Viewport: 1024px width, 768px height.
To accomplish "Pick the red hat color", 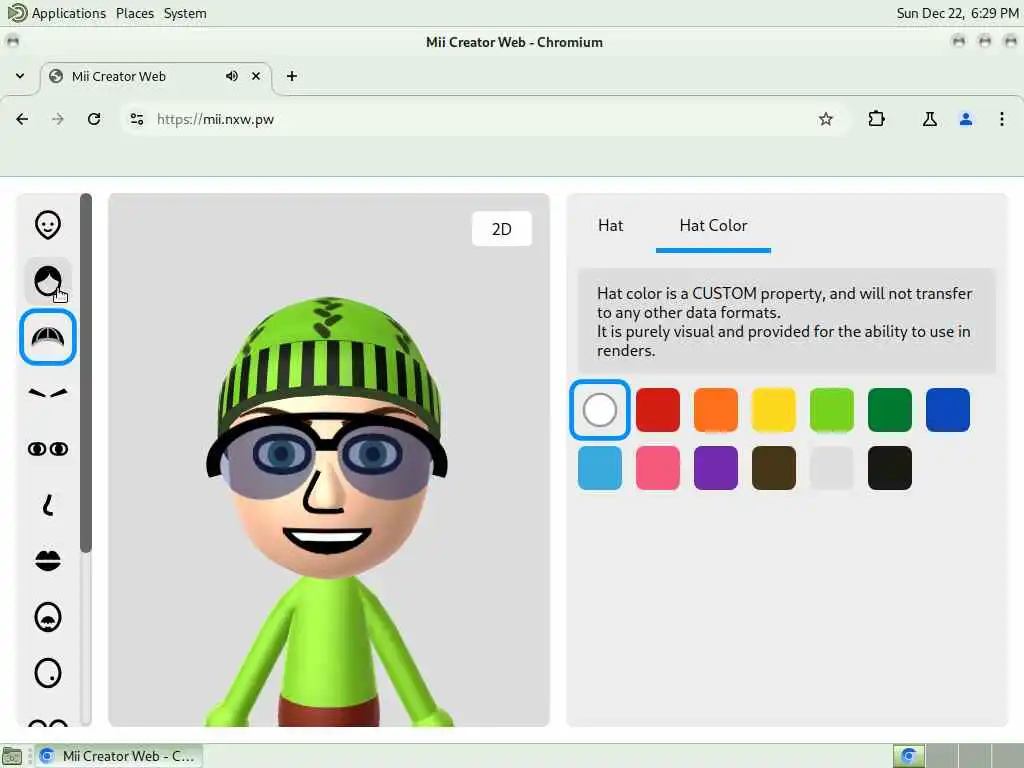I will [658, 410].
